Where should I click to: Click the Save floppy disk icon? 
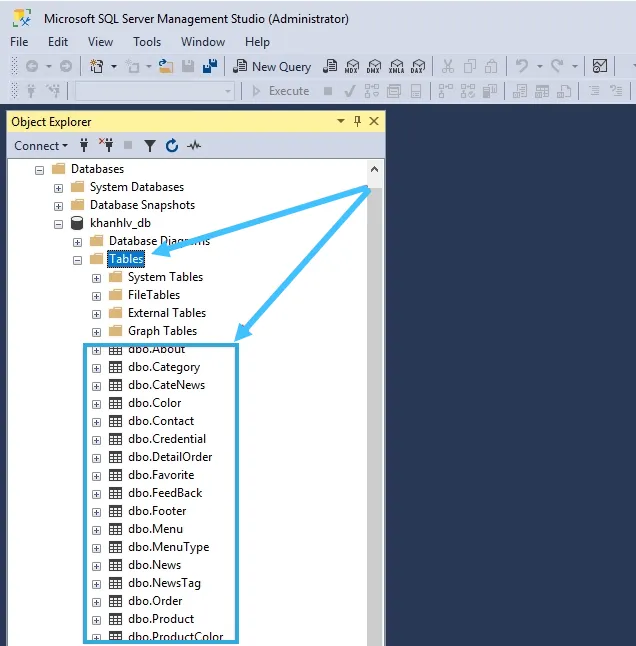(x=188, y=66)
